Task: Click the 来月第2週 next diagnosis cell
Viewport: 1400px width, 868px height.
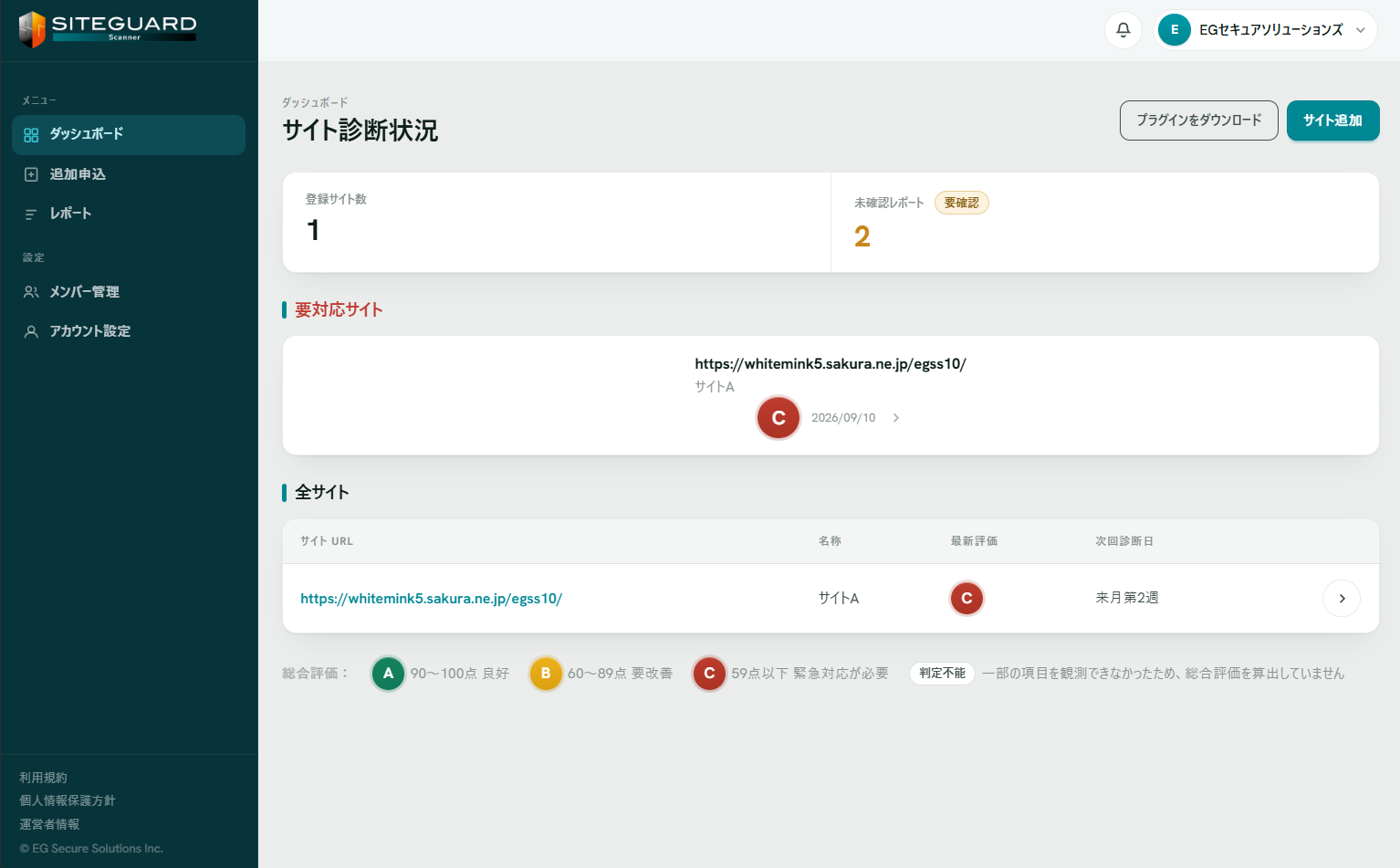Action: pos(1127,598)
